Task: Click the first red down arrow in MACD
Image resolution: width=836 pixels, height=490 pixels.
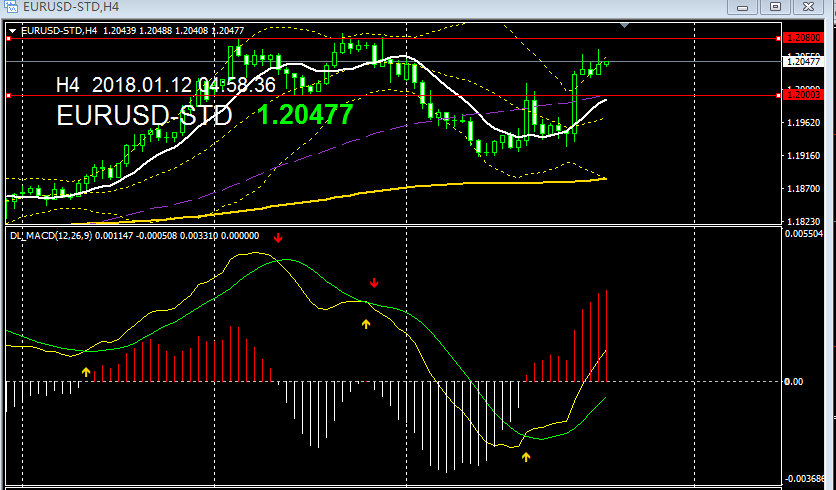Action: tap(279, 238)
